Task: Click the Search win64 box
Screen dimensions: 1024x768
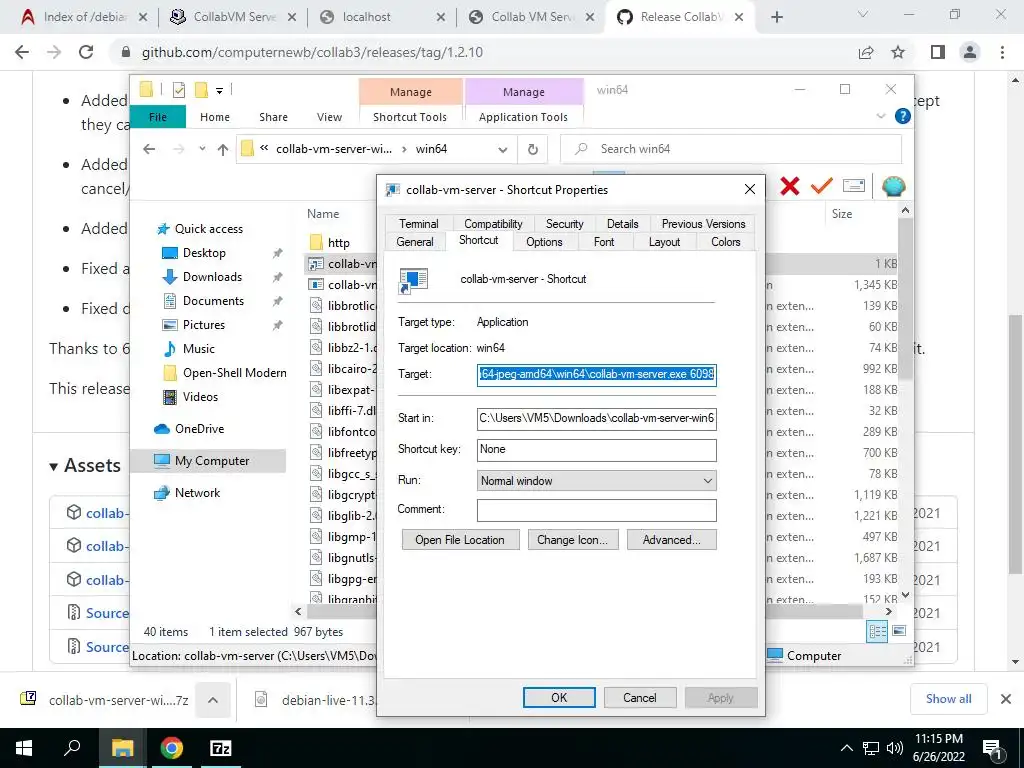Action: pos(731,150)
